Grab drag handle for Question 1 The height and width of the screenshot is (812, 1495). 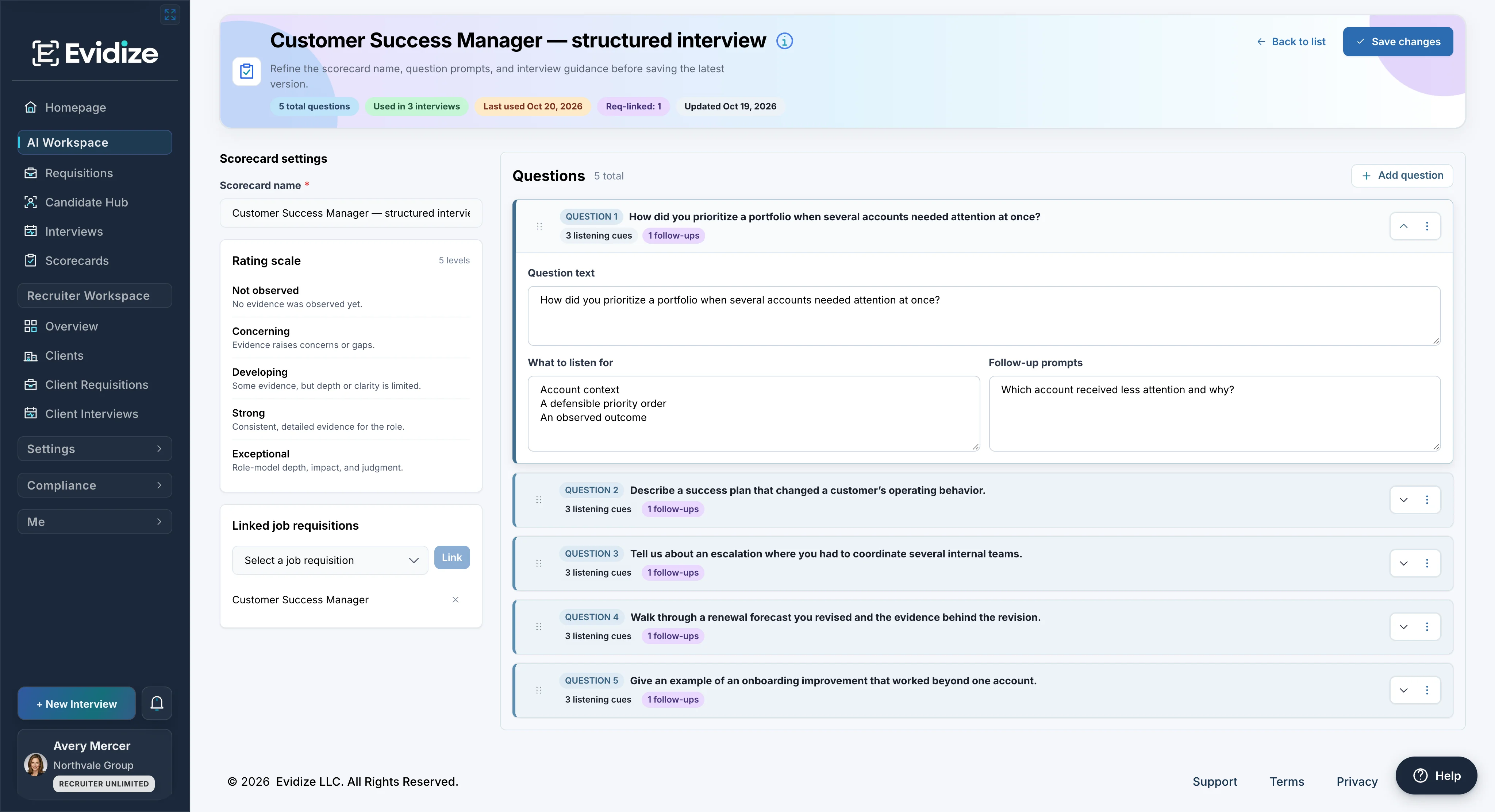539,226
